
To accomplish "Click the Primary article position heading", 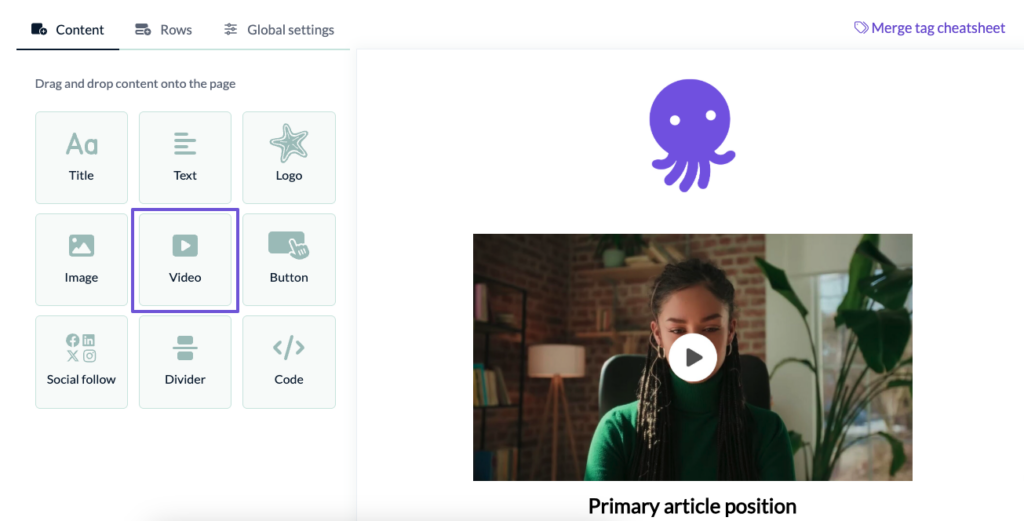I will point(692,506).
